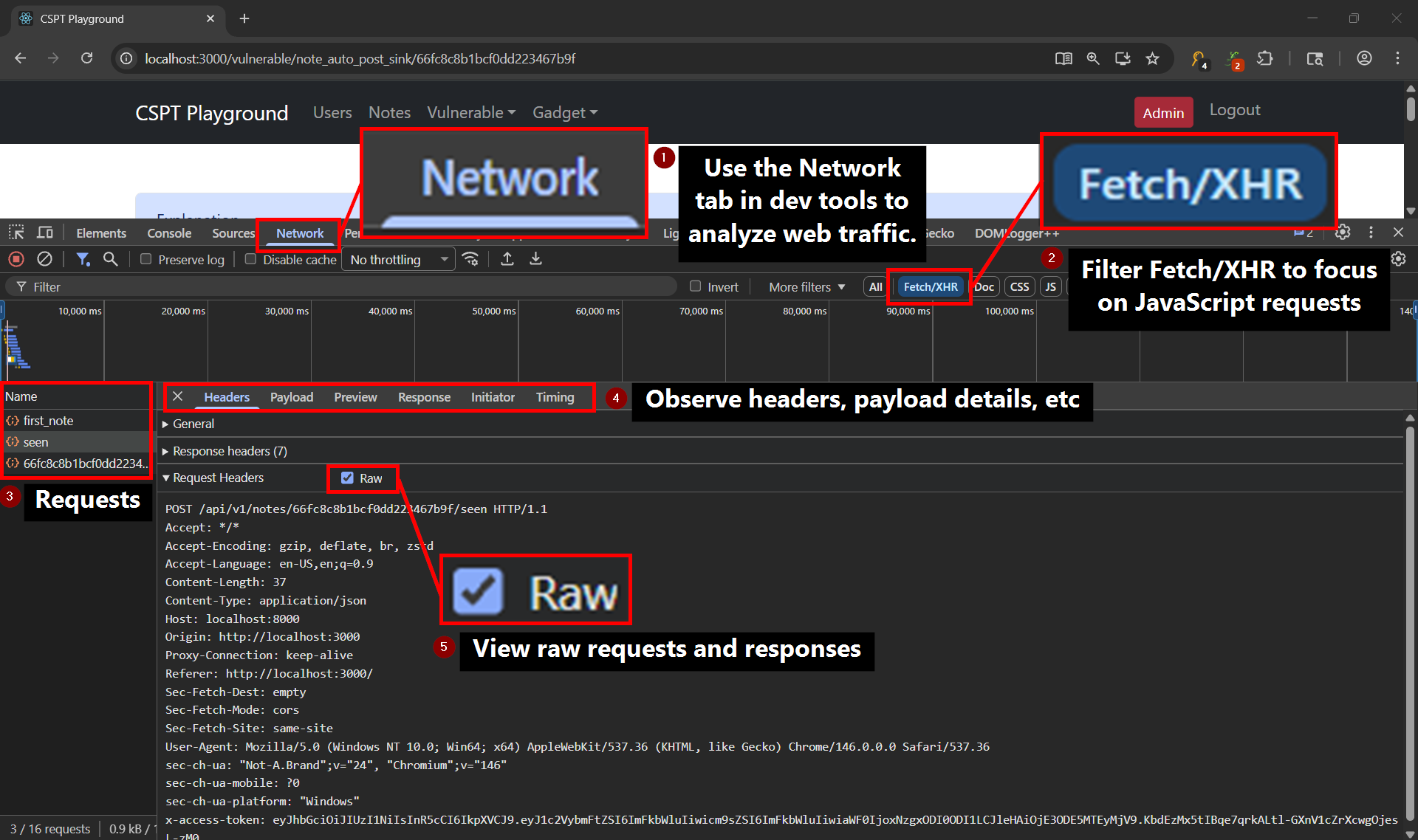Open the No throttling dropdown
Screen dimensions: 1418x840
pyautogui.click(x=399, y=259)
